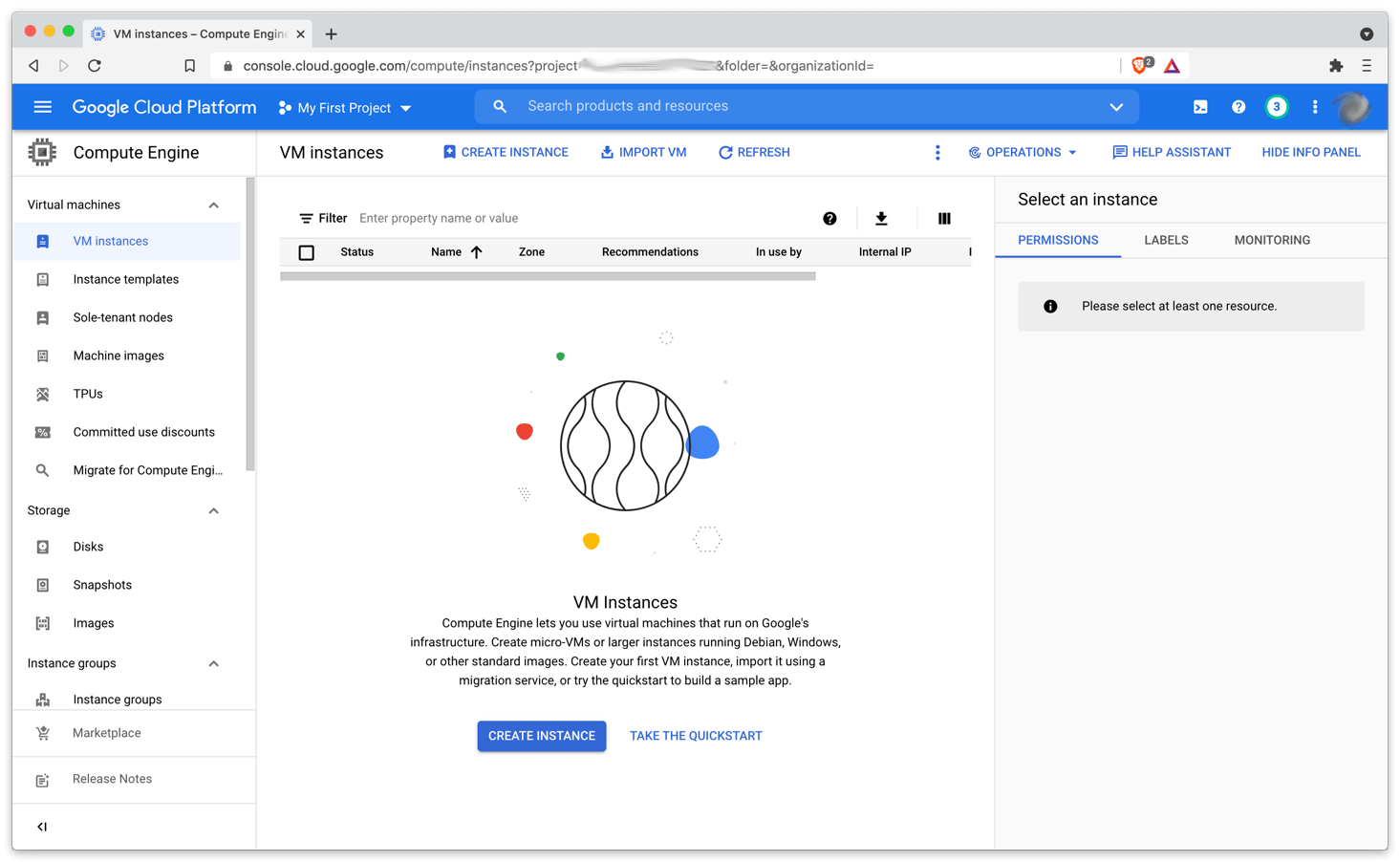Switch to the Permissions tab

point(1058,240)
